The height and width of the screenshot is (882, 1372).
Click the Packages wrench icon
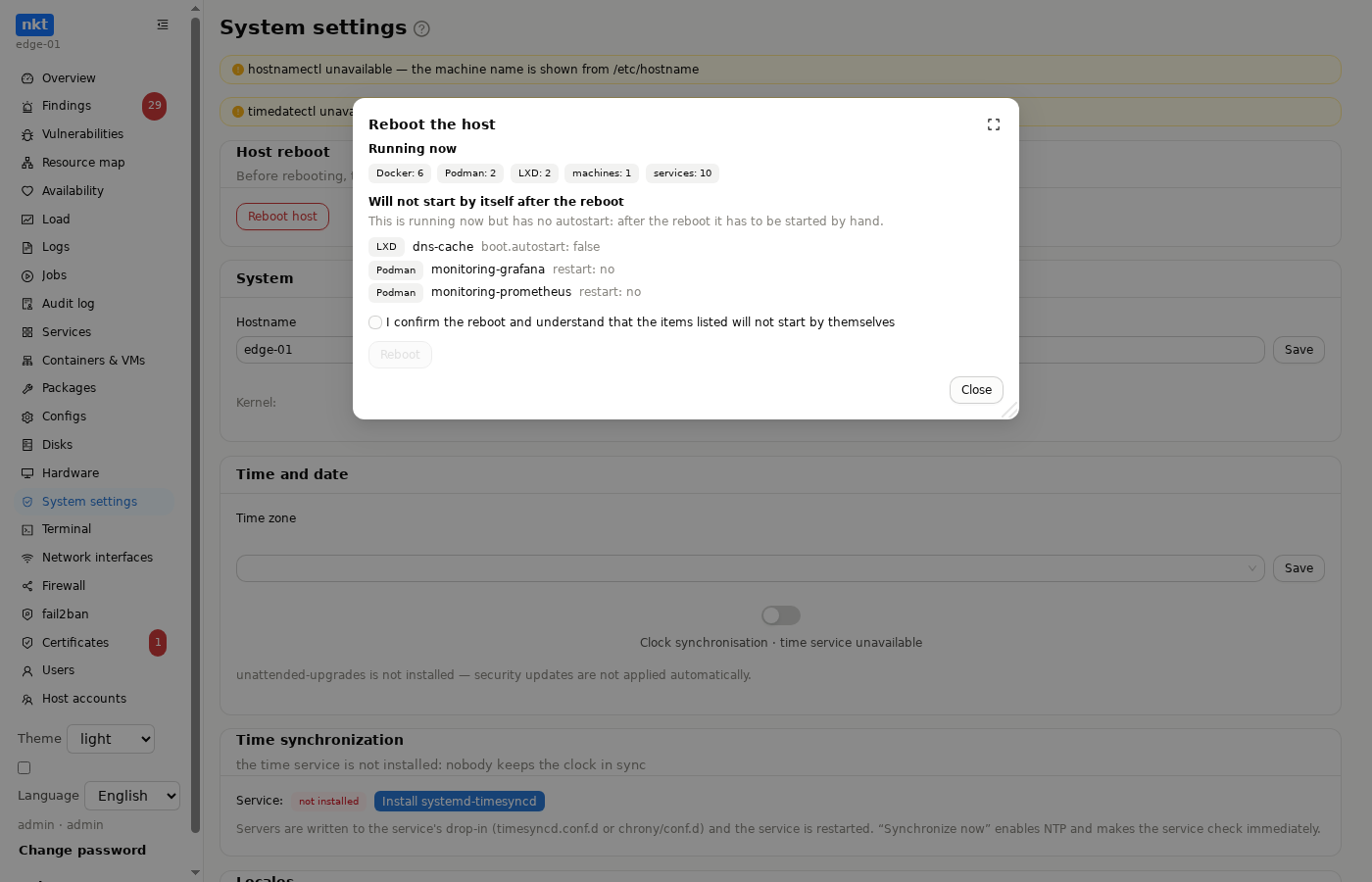tap(27, 388)
